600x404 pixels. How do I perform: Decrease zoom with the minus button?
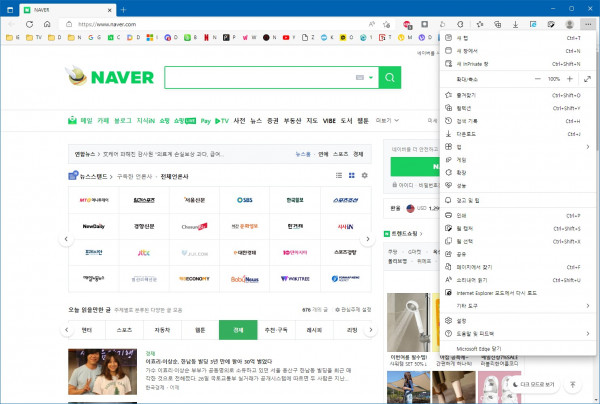coord(538,79)
